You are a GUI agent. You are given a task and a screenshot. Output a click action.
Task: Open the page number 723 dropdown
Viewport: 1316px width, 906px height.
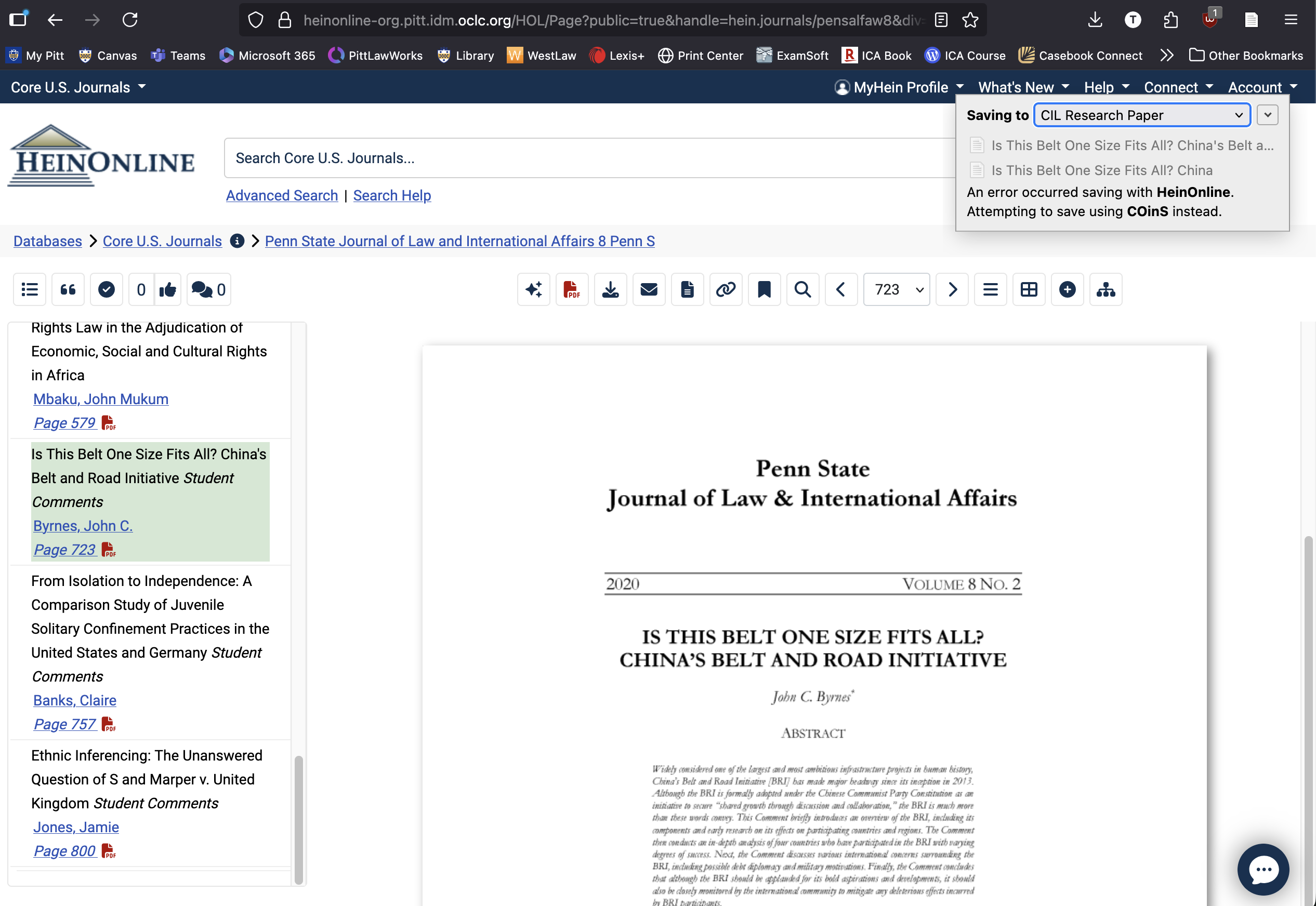896,289
